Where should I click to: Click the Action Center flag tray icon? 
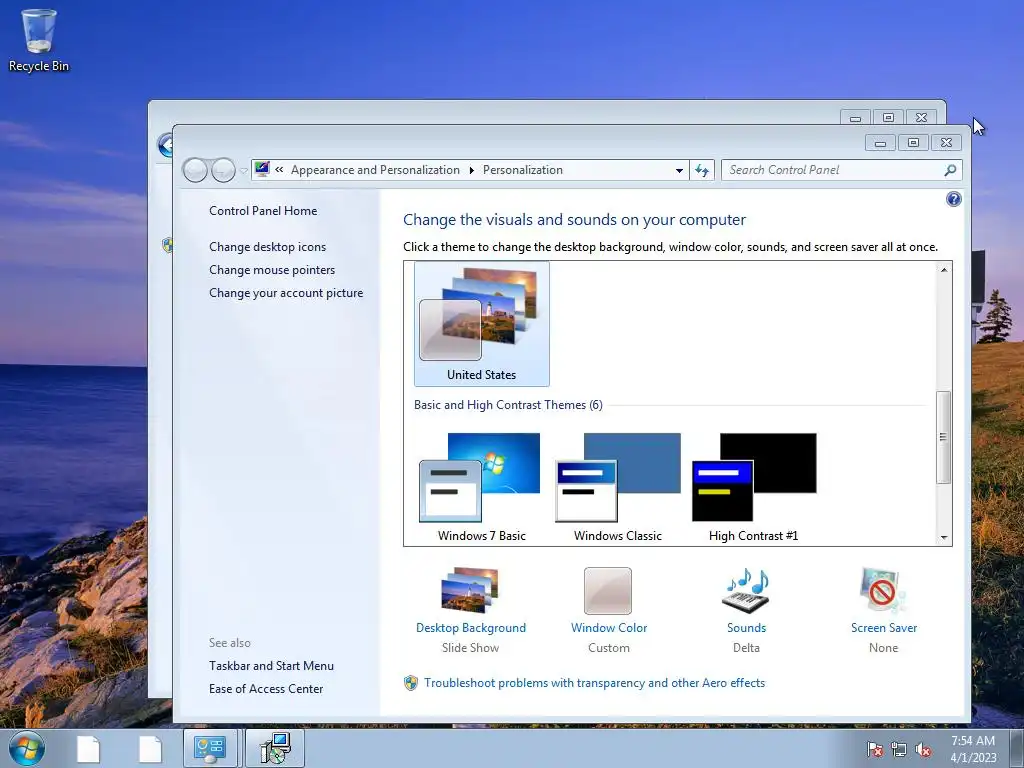[x=874, y=749]
